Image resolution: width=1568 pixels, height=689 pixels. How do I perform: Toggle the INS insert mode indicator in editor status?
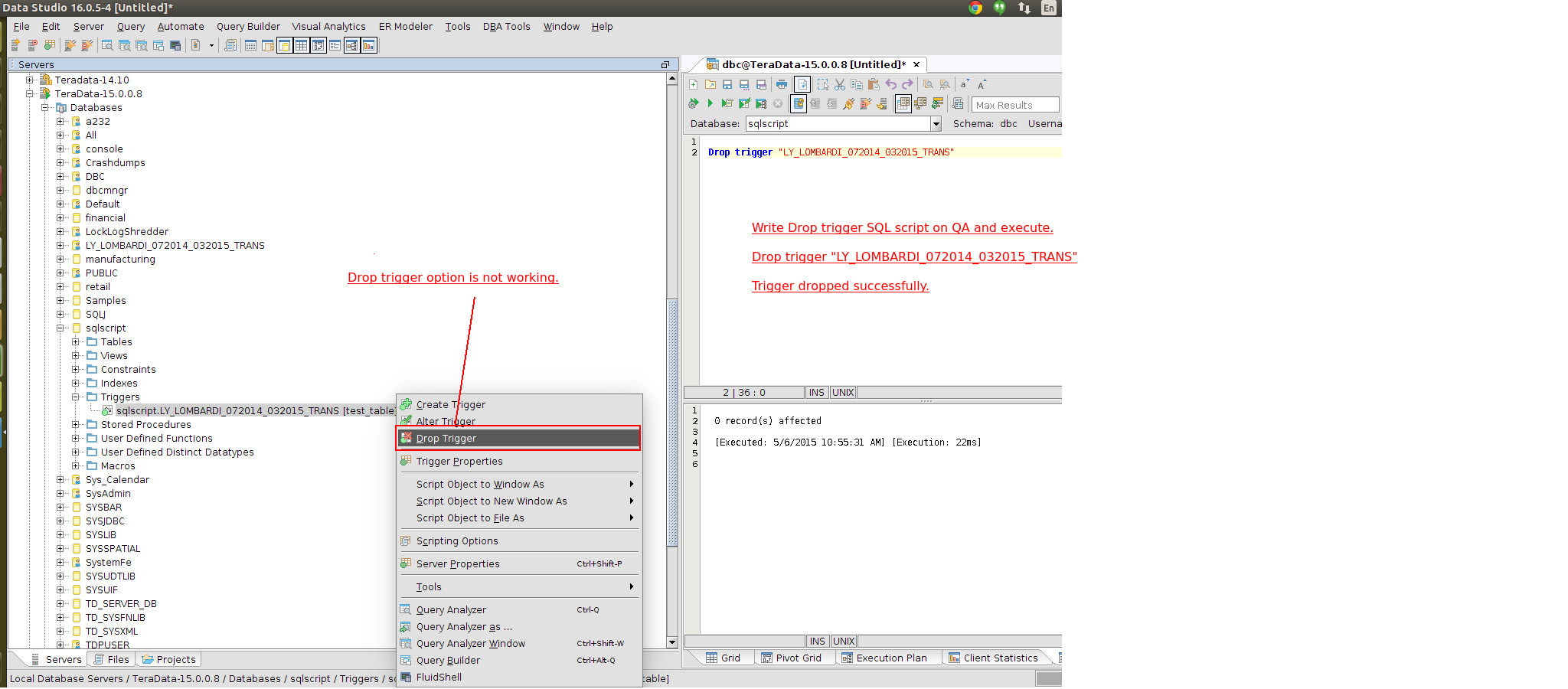coord(817,393)
